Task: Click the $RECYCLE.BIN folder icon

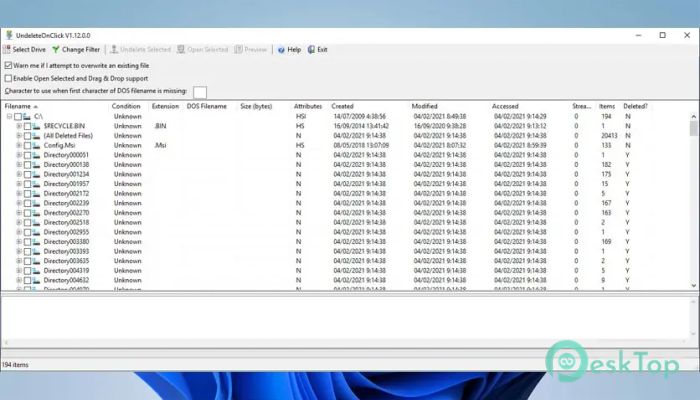Action: click(36, 126)
